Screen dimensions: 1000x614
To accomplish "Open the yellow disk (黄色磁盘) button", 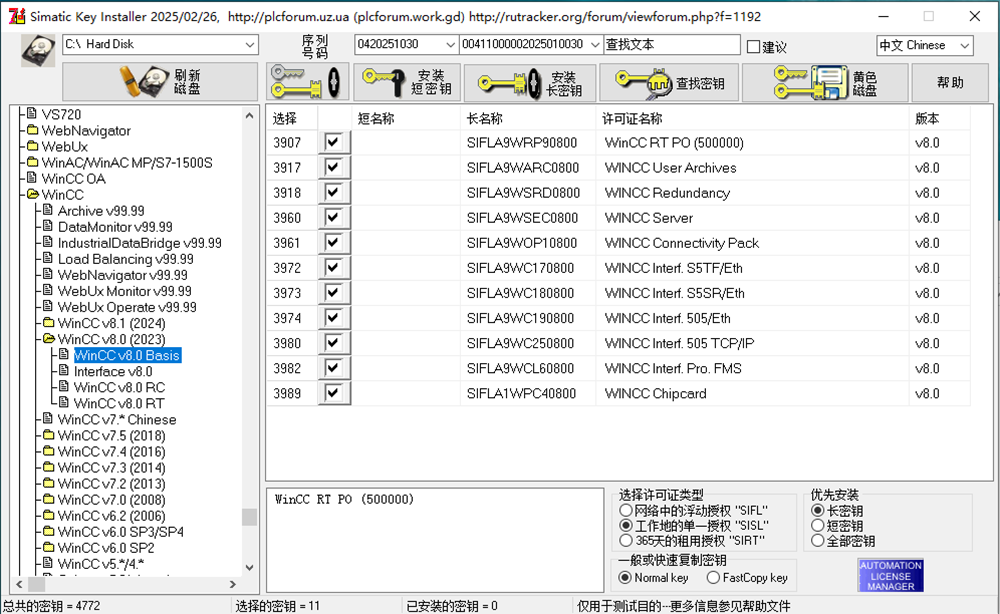I will tap(838, 83).
